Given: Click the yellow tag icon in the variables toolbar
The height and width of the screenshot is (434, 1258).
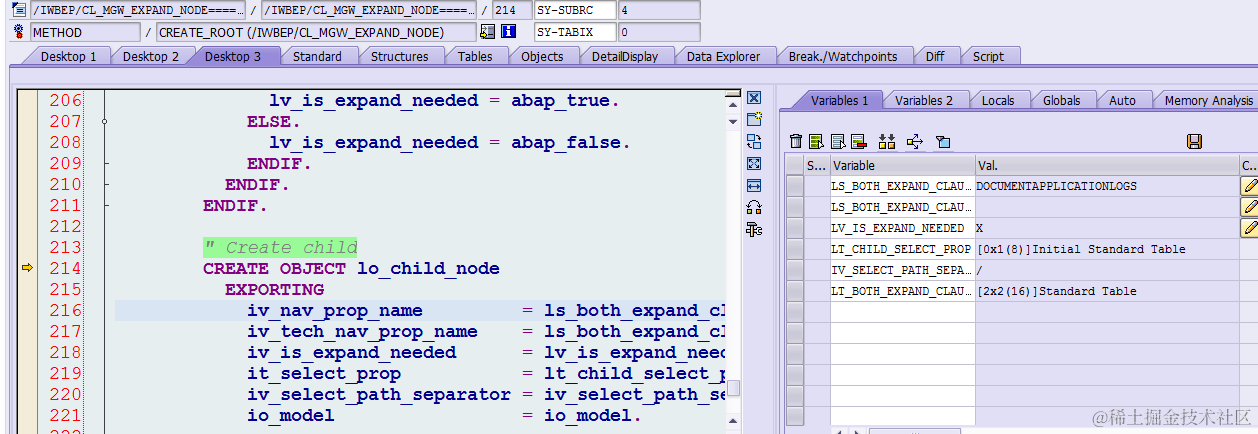Looking at the screenshot, I should 942,141.
